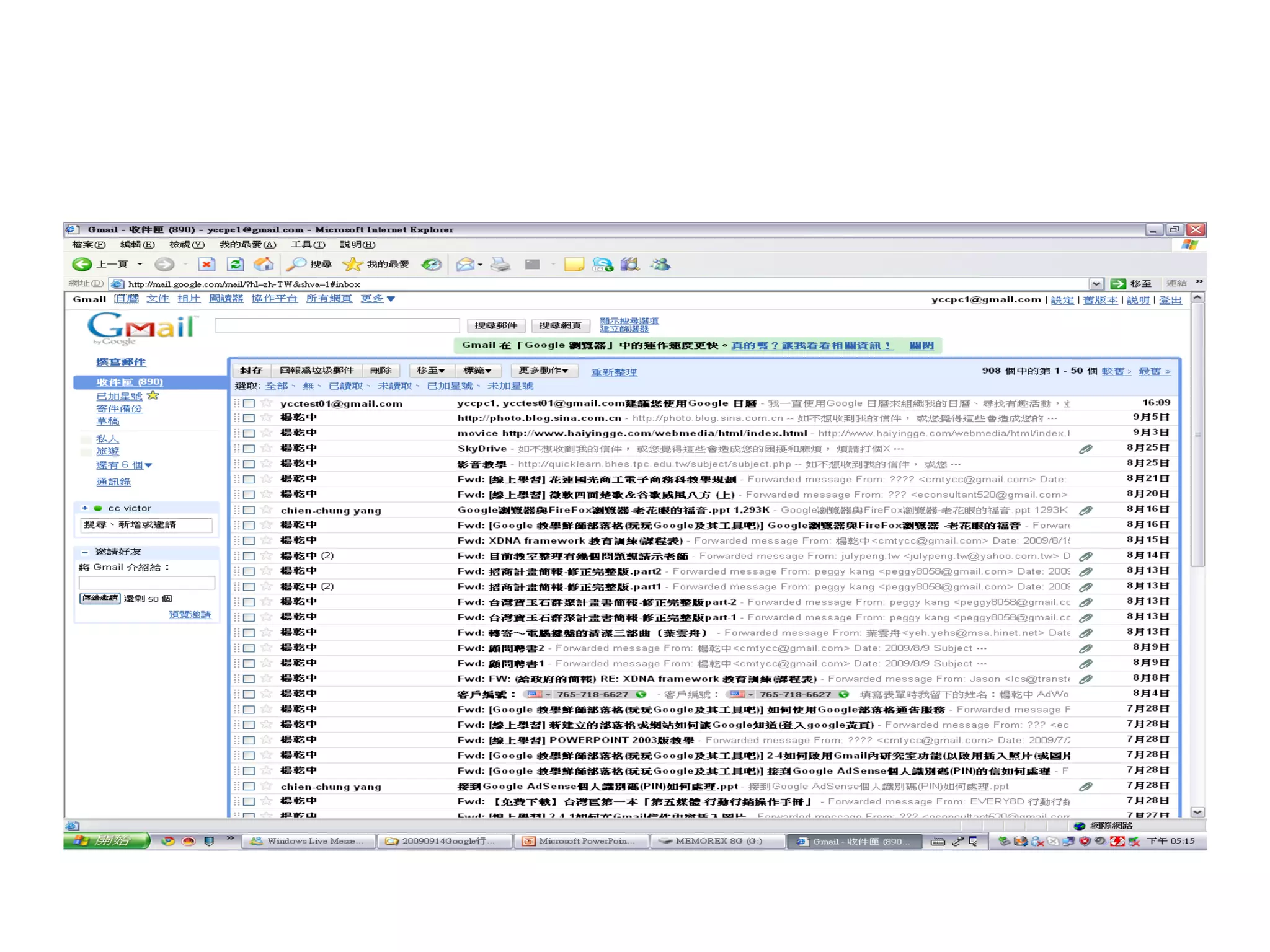Open the address bar dropdown arrow

(x=1096, y=284)
